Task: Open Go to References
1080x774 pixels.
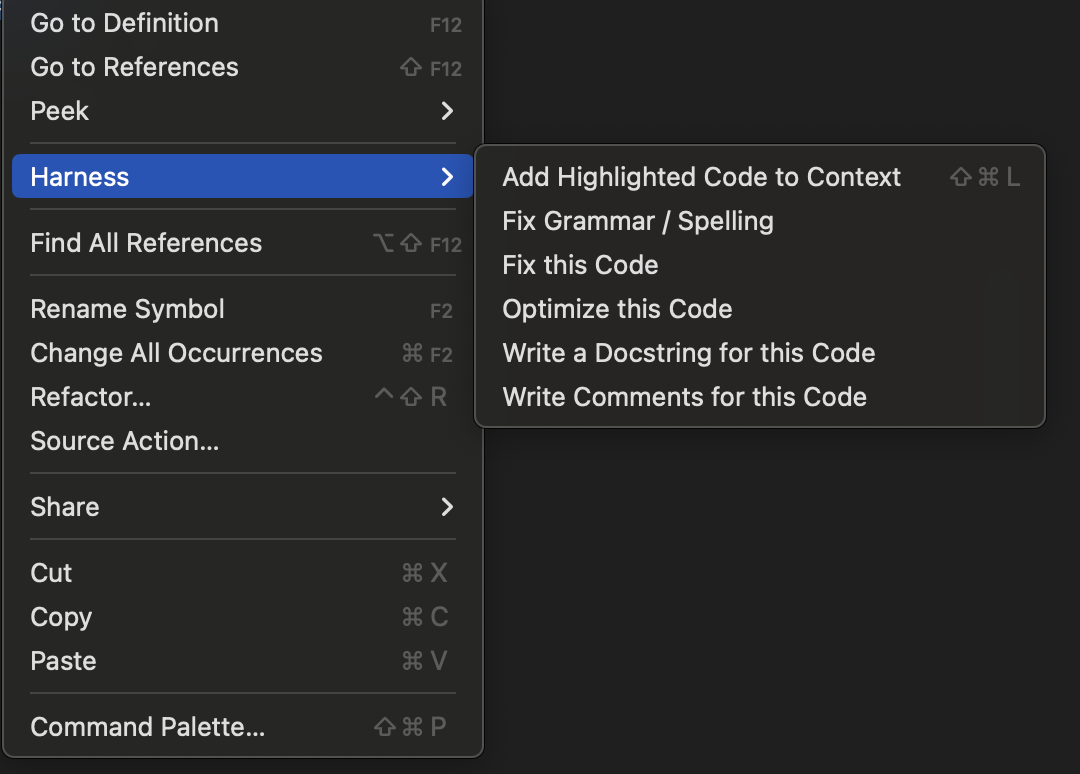Action: point(134,67)
